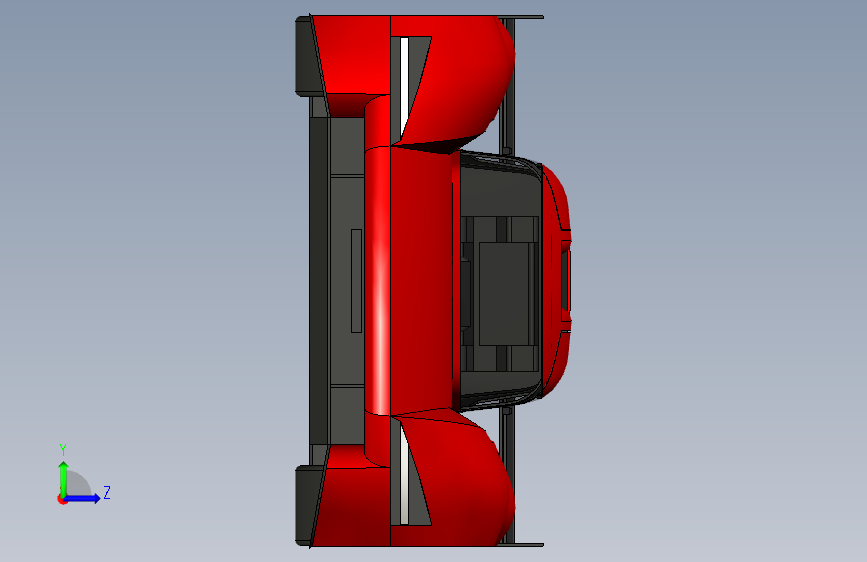Select the black tire at the bottom left
867x562 pixels.
pyautogui.click(x=307, y=504)
